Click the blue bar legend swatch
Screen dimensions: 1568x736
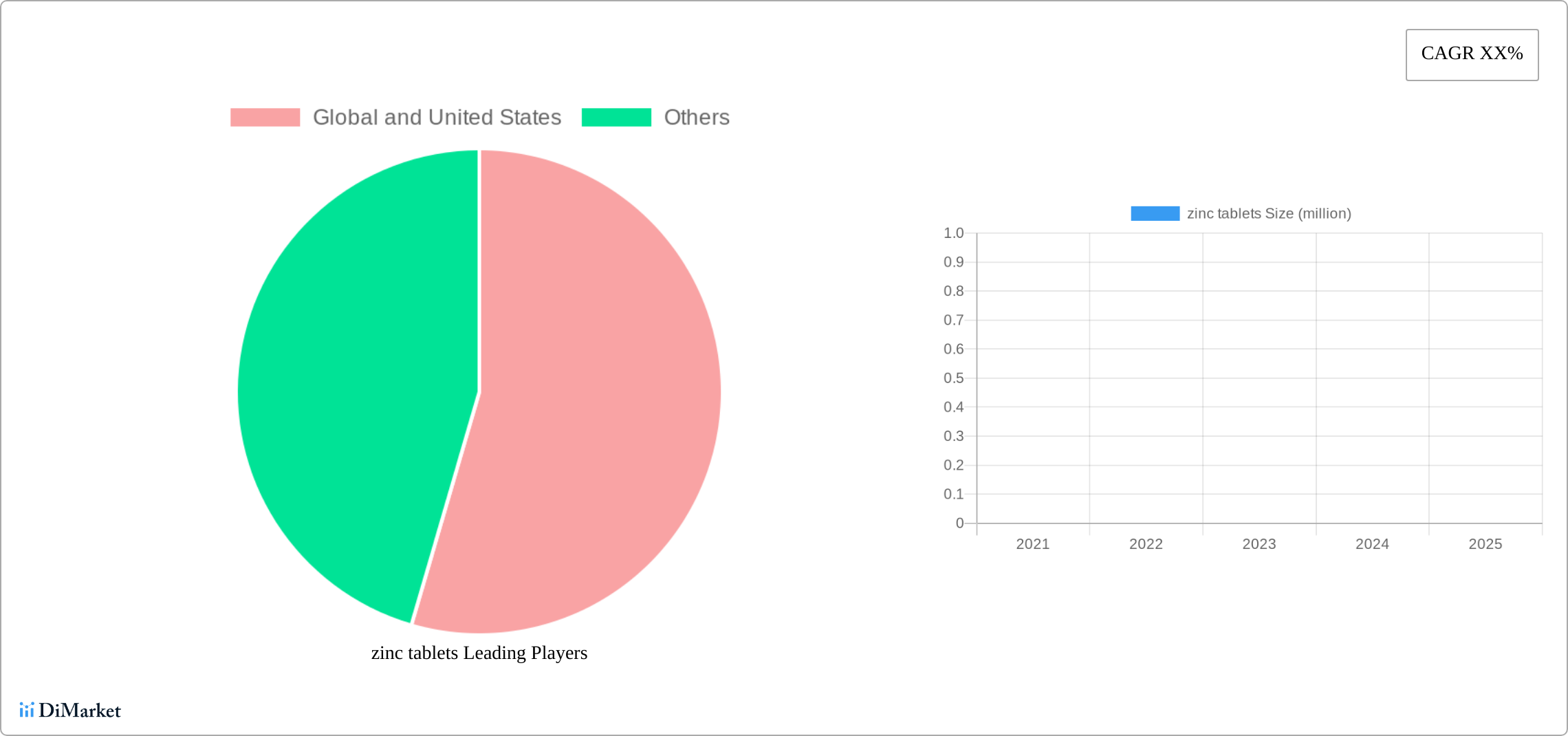pos(1155,214)
